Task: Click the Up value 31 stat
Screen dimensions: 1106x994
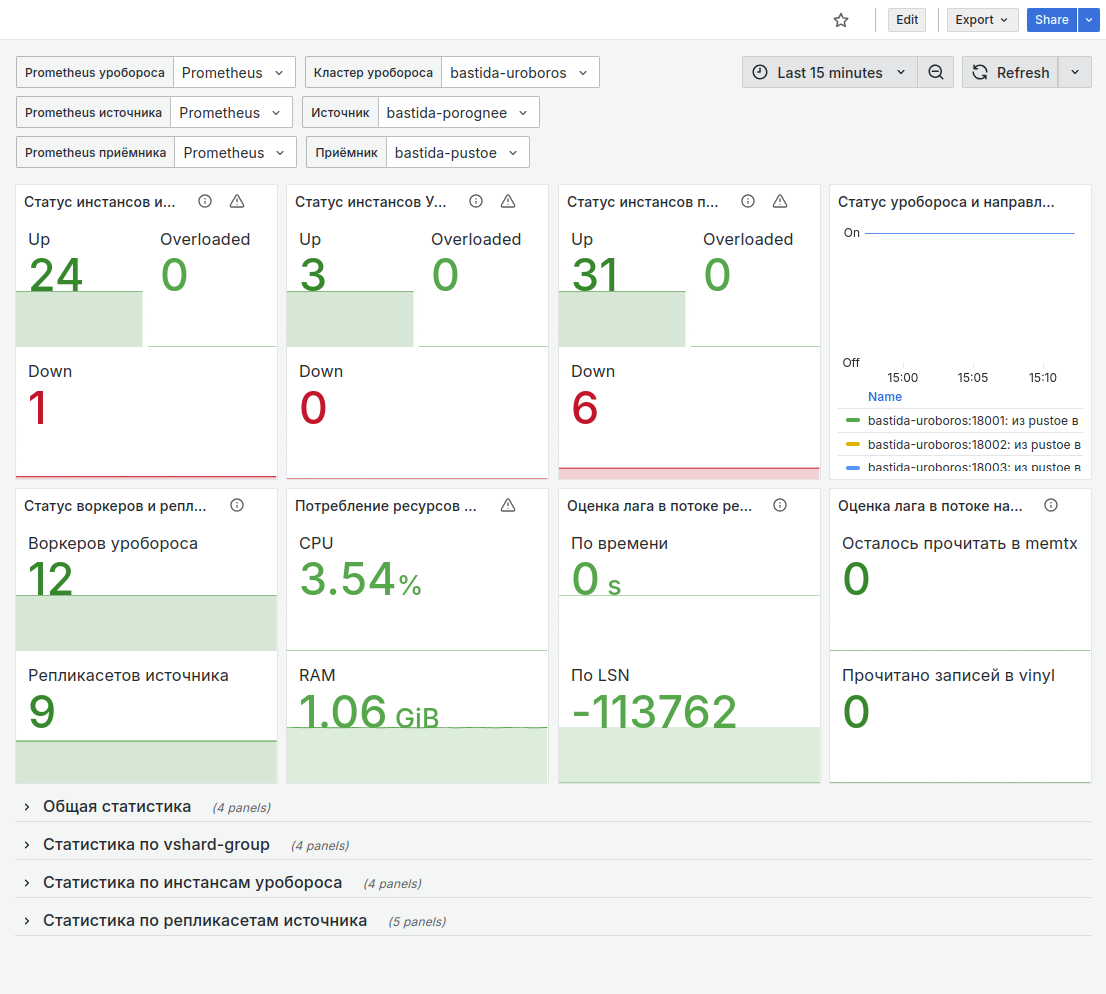Action: click(x=595, y=274)
